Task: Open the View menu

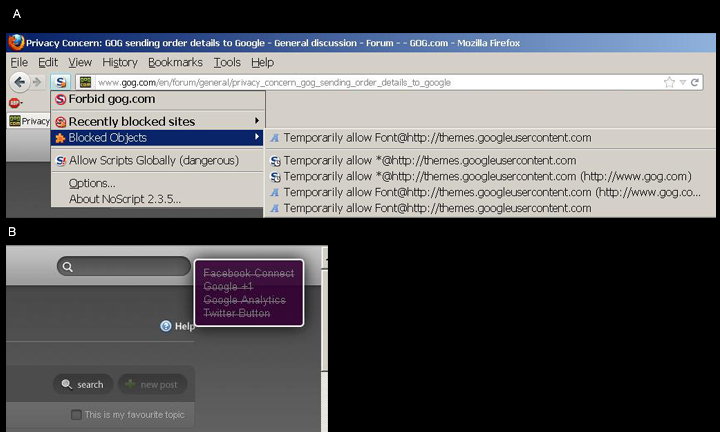Action: (x=80, y=62)
